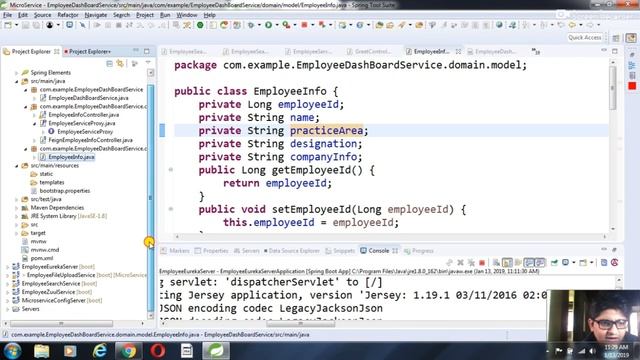Click the Link with Editor icon in Project Explorer
The height and width of the screenshot is (360, 640).
click(x=120, y=64)
